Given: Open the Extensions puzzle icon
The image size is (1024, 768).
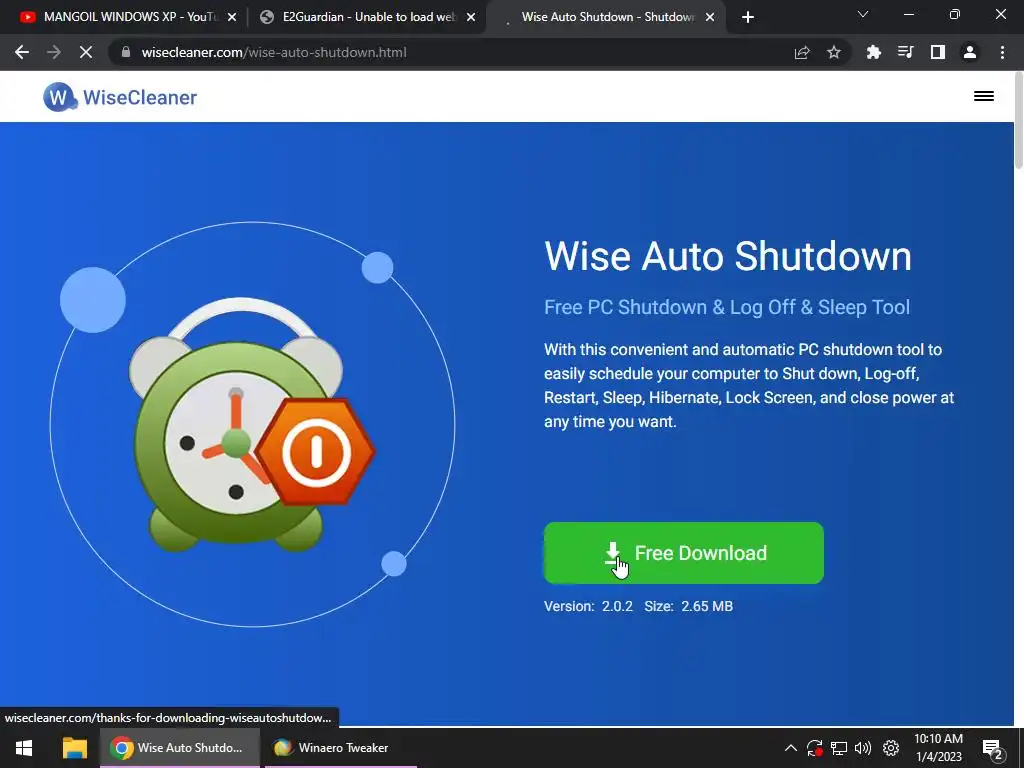Looking at the screenshot, I should tap(873, 52).
